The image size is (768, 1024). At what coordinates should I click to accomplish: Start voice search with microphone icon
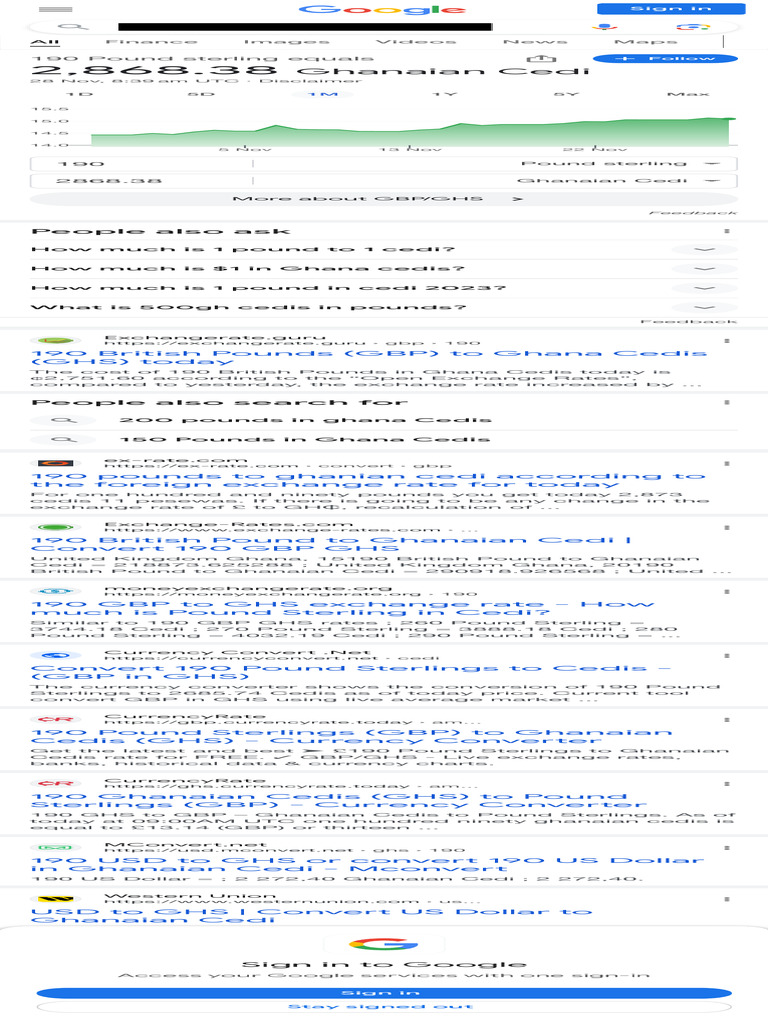pos(605,27)
